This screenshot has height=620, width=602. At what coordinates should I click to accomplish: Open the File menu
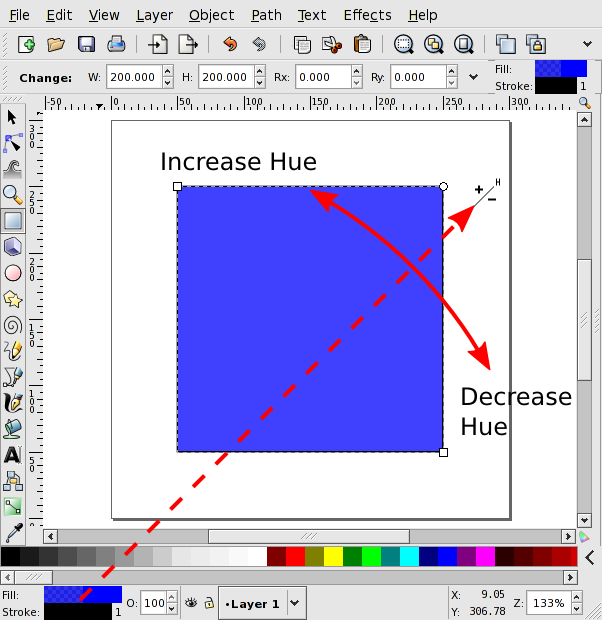point(19,15)
